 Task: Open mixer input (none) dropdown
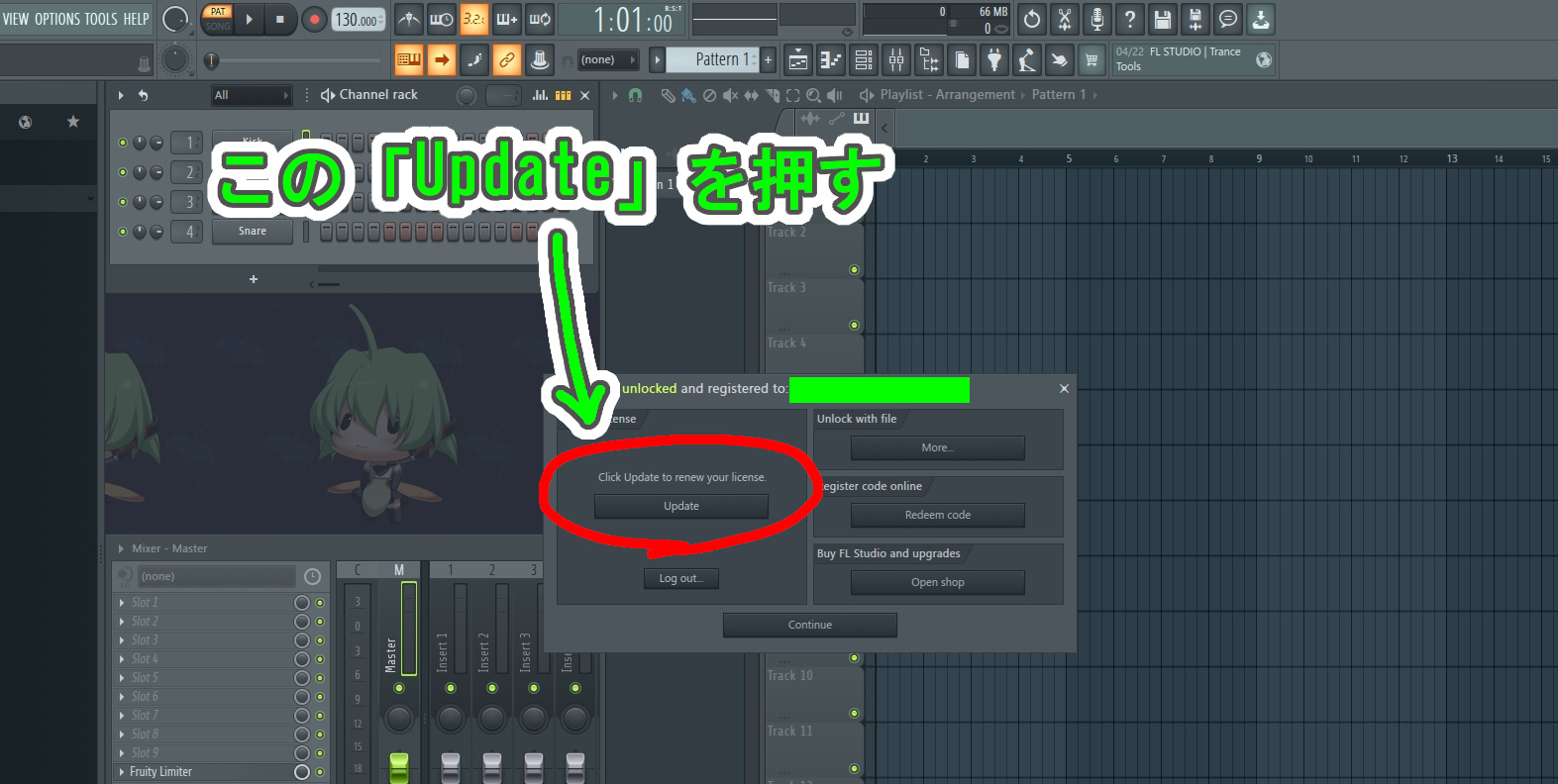[x=217, y=576]
